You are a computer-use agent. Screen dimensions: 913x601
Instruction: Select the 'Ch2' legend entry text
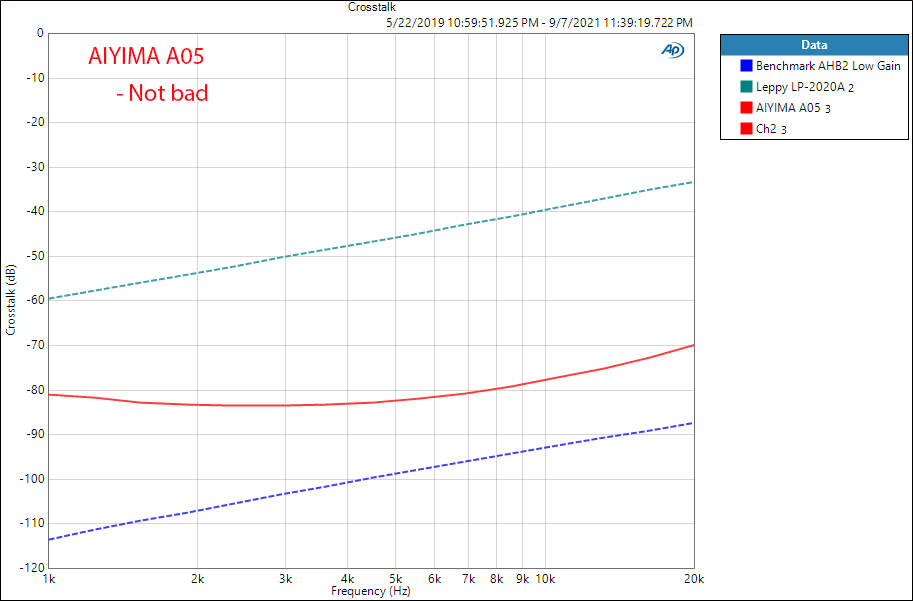point(772,129)
